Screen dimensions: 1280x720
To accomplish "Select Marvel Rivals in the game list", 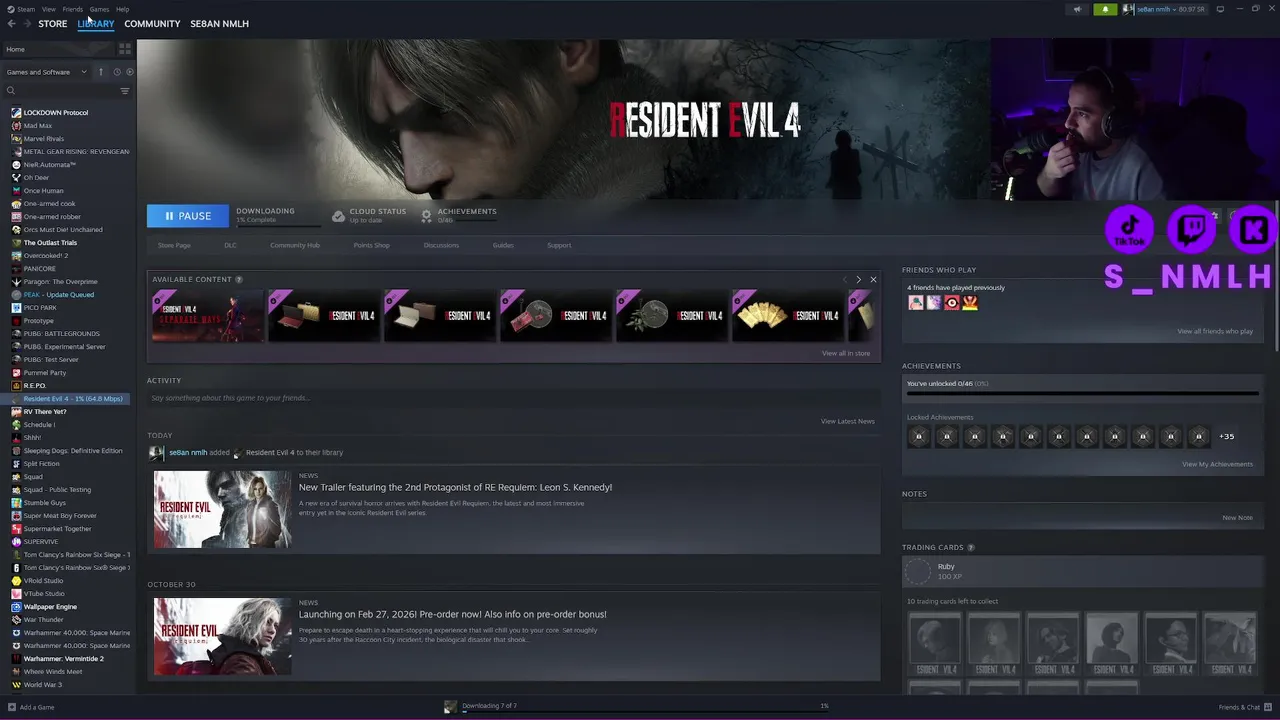I will pyautogui.click(x=43, y=139).
